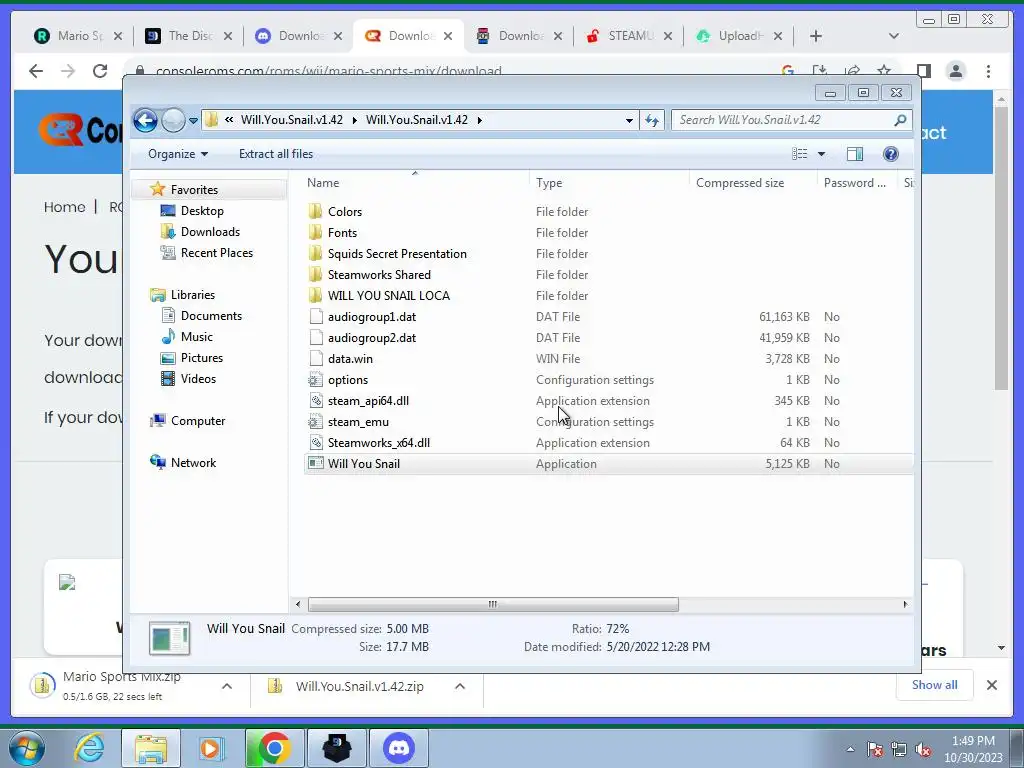Open Music library
Viewport: 1024px width, 768px height.
point(197,337)
